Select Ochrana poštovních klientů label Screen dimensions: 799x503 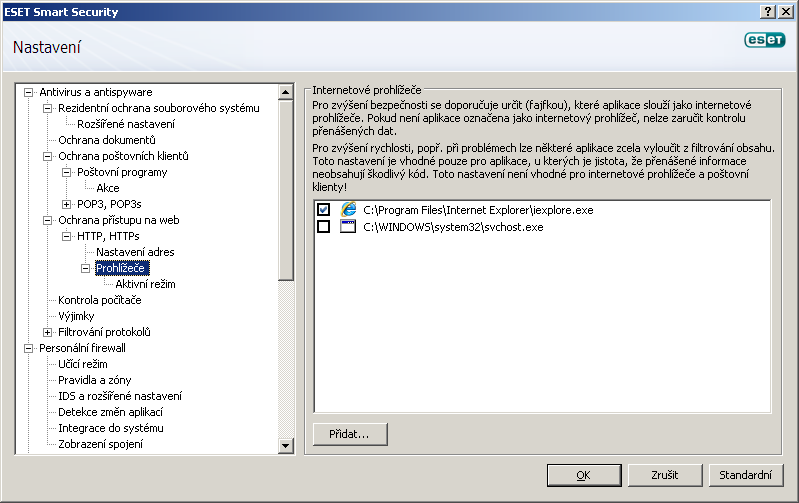pyautogui.click(x=123, y=156)
